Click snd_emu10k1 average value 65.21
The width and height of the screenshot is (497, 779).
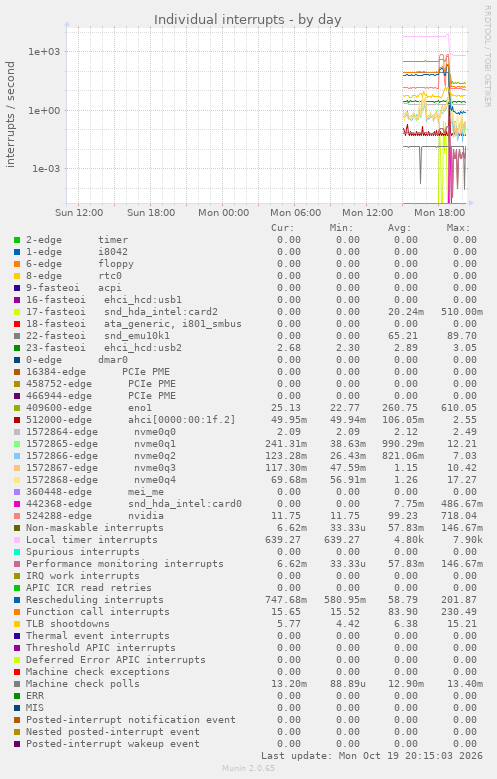403,336
